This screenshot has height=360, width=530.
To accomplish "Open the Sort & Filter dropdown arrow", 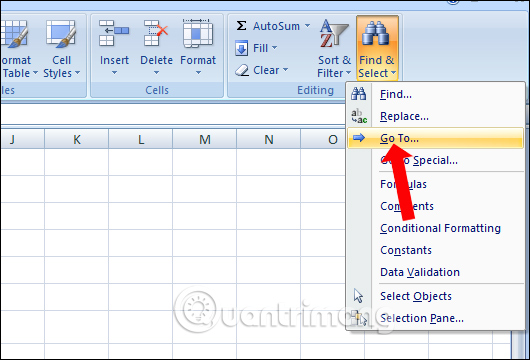I will (348, 73).
